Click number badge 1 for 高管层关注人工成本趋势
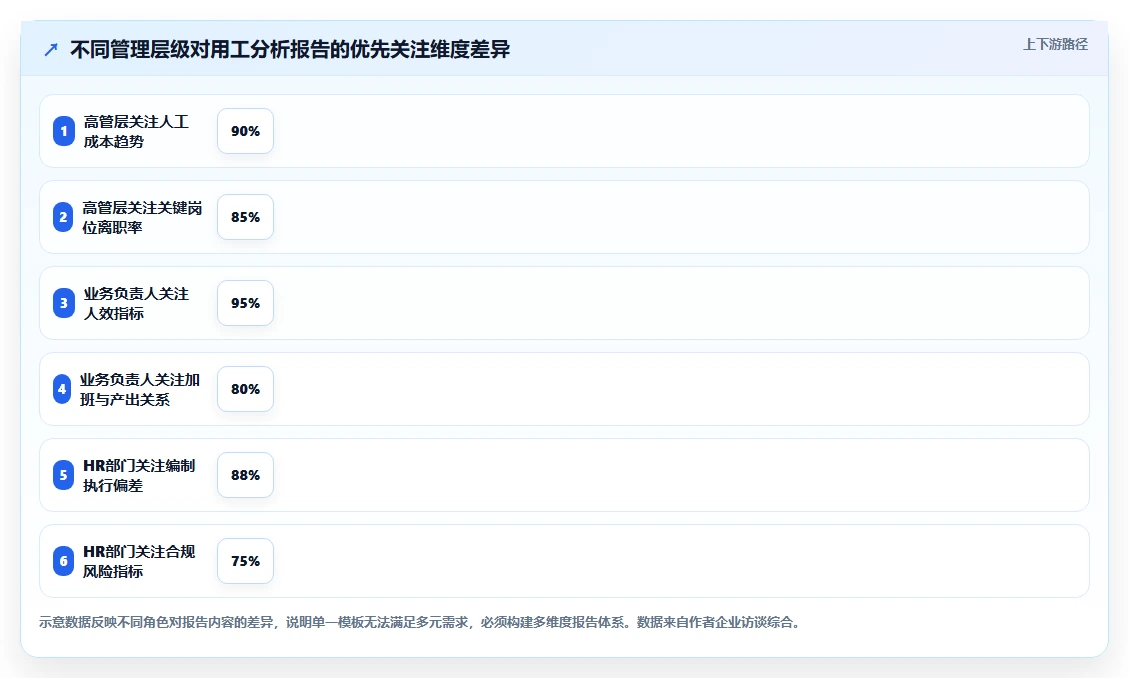The image size is (1129, 678). (63, 131)
